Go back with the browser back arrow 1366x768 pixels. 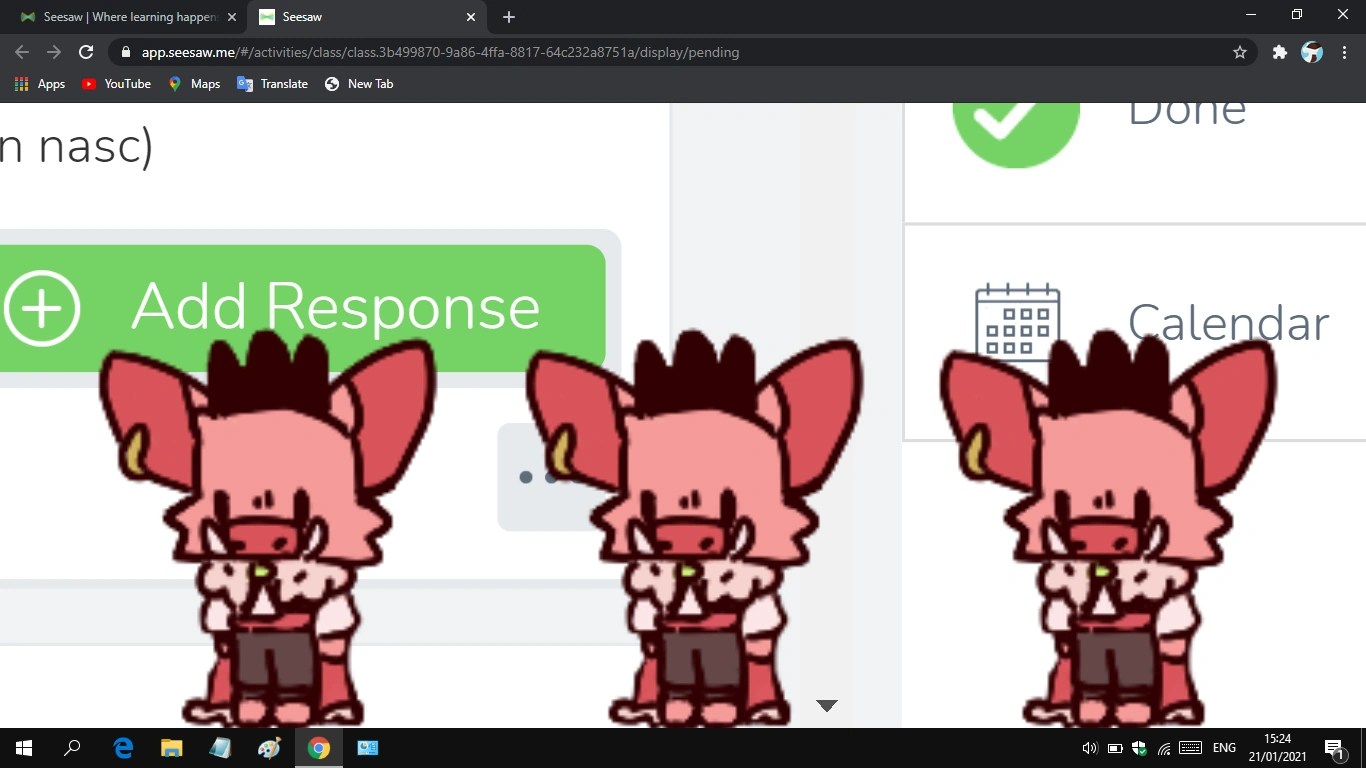click(22, 52)
